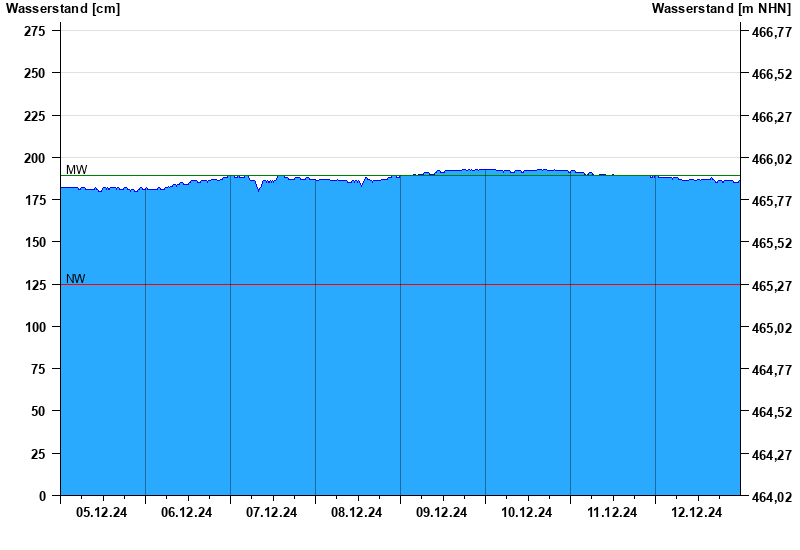Click the 100 tick label on left axis
This screenshot has height=550, width=800.
pos(35,328)
